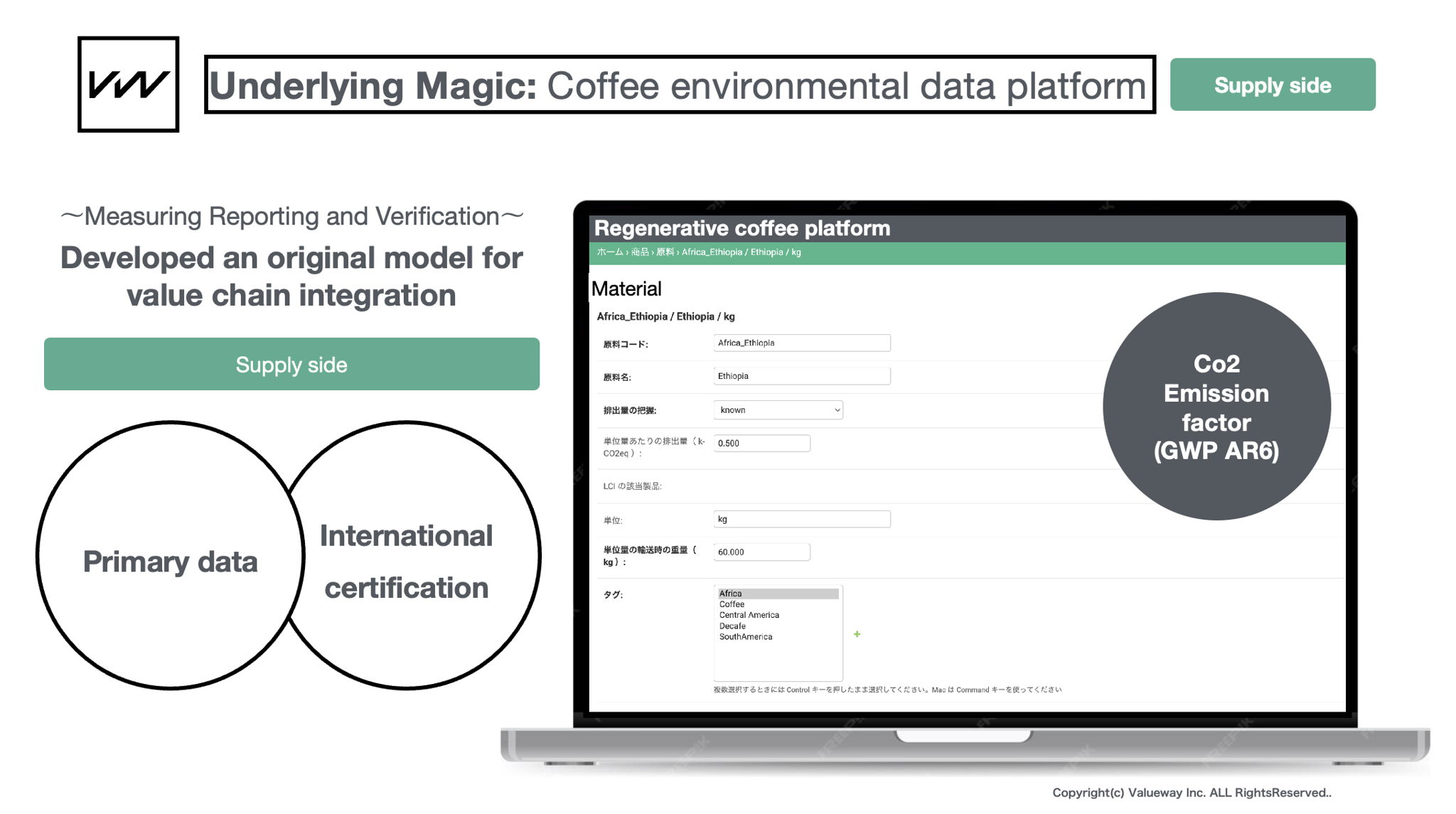This screenshot has width=1456, height=814.
Task: Click the Regenerative coffee platform header title
Action: 742,228
